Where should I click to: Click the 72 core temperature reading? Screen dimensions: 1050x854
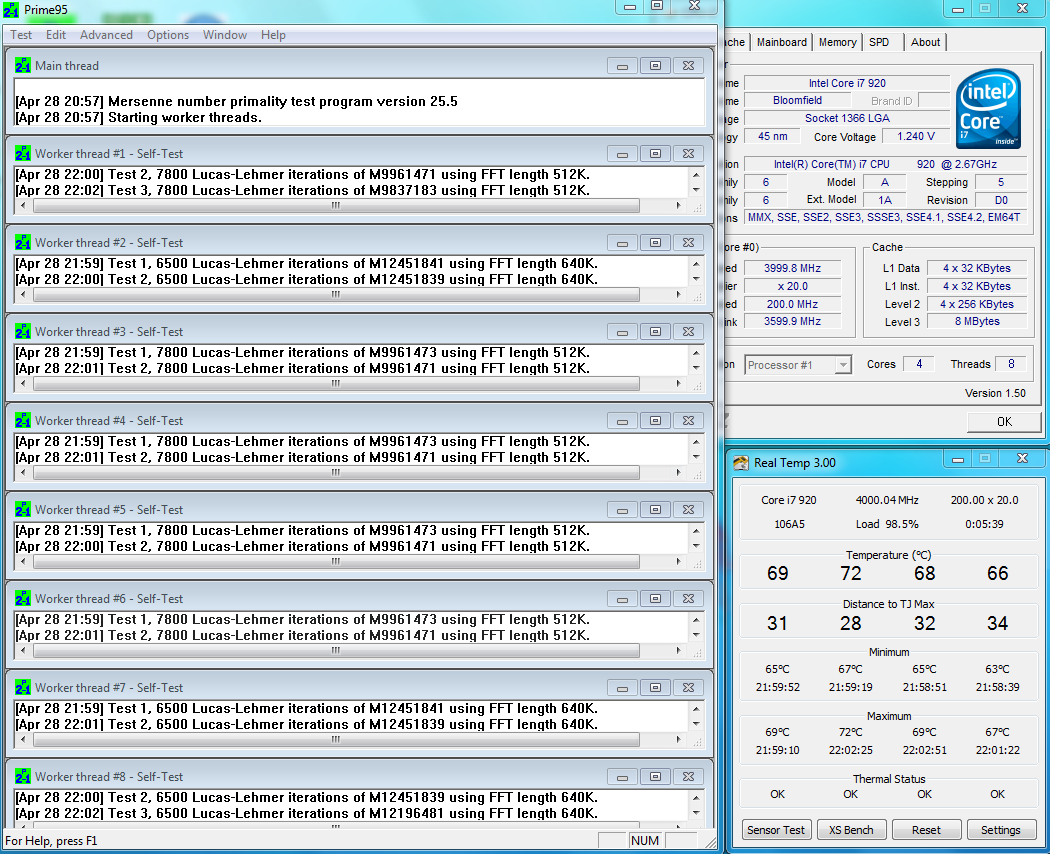click(851, 573)
